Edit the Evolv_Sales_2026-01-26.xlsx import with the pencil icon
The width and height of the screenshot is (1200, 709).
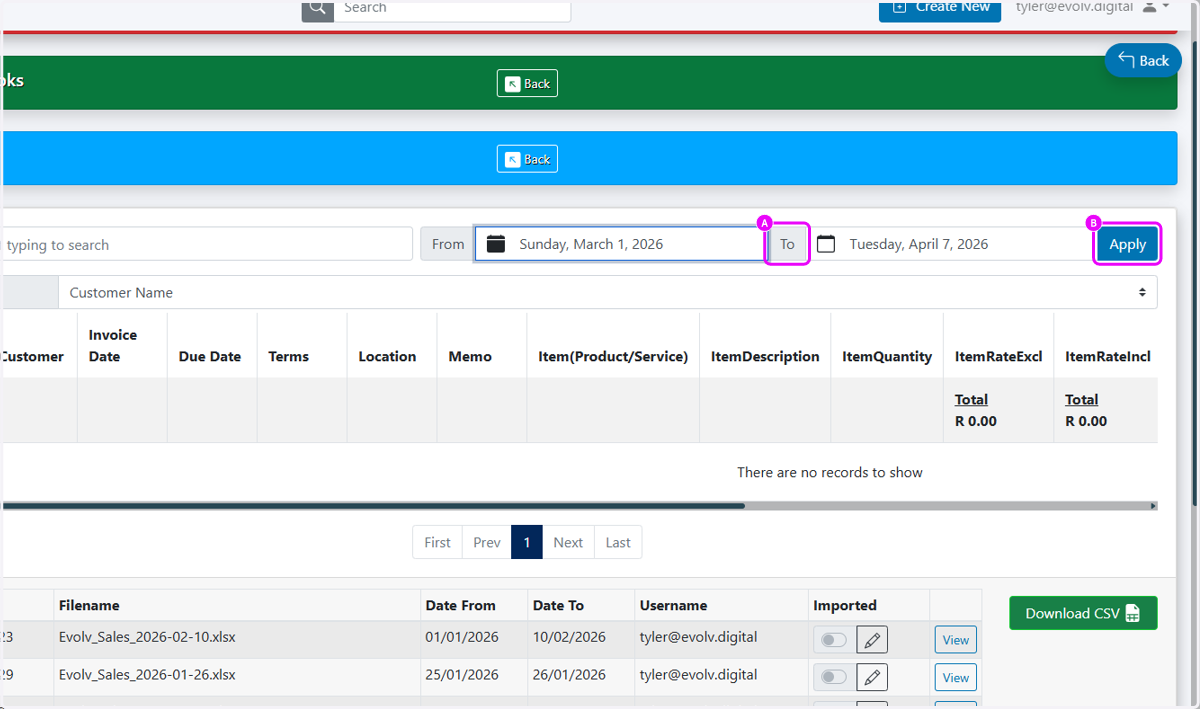click(x=872, y=677)
